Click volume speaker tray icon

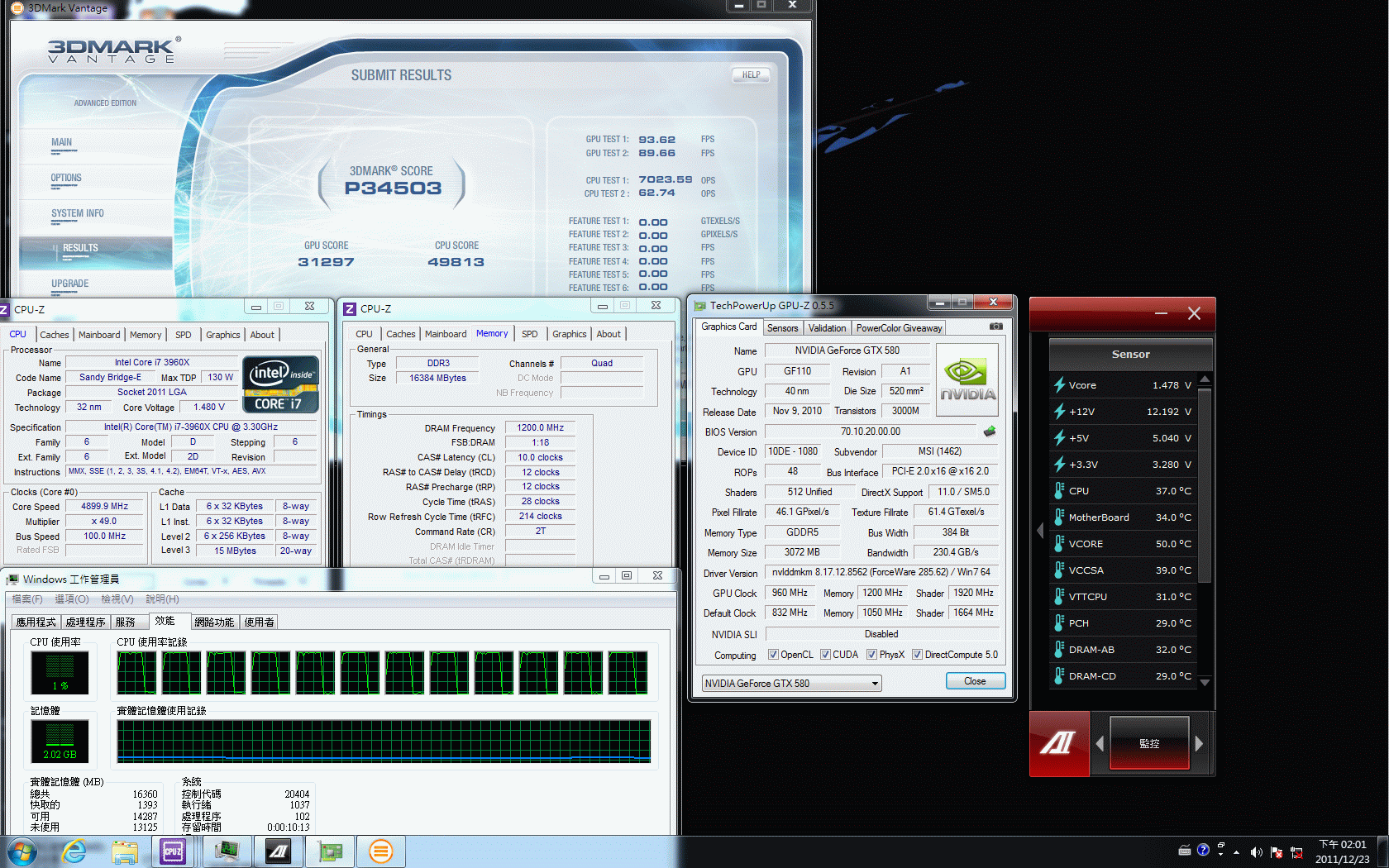tap(1256, 851)
